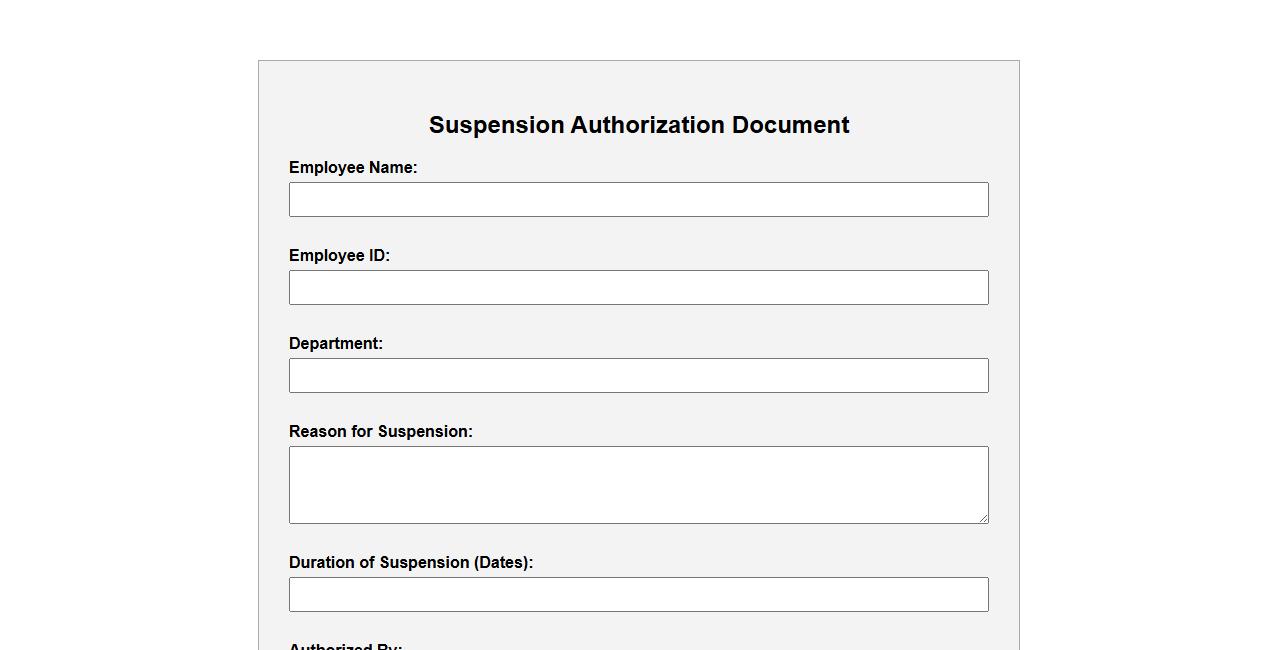Viewport: 1278px width, 650px height.
Task: Click the 'Employee ID:' label text
Action: click(339, 256)
